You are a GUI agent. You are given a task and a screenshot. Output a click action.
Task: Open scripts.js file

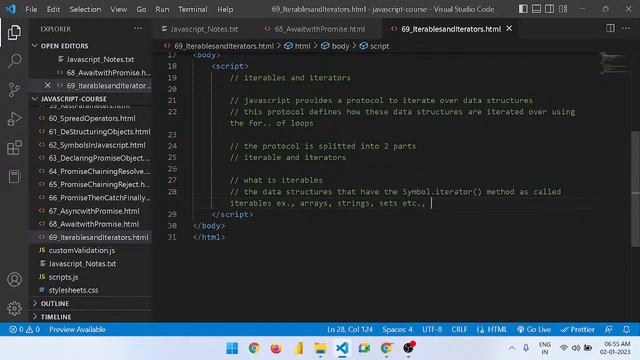click(x=63, y=277)
